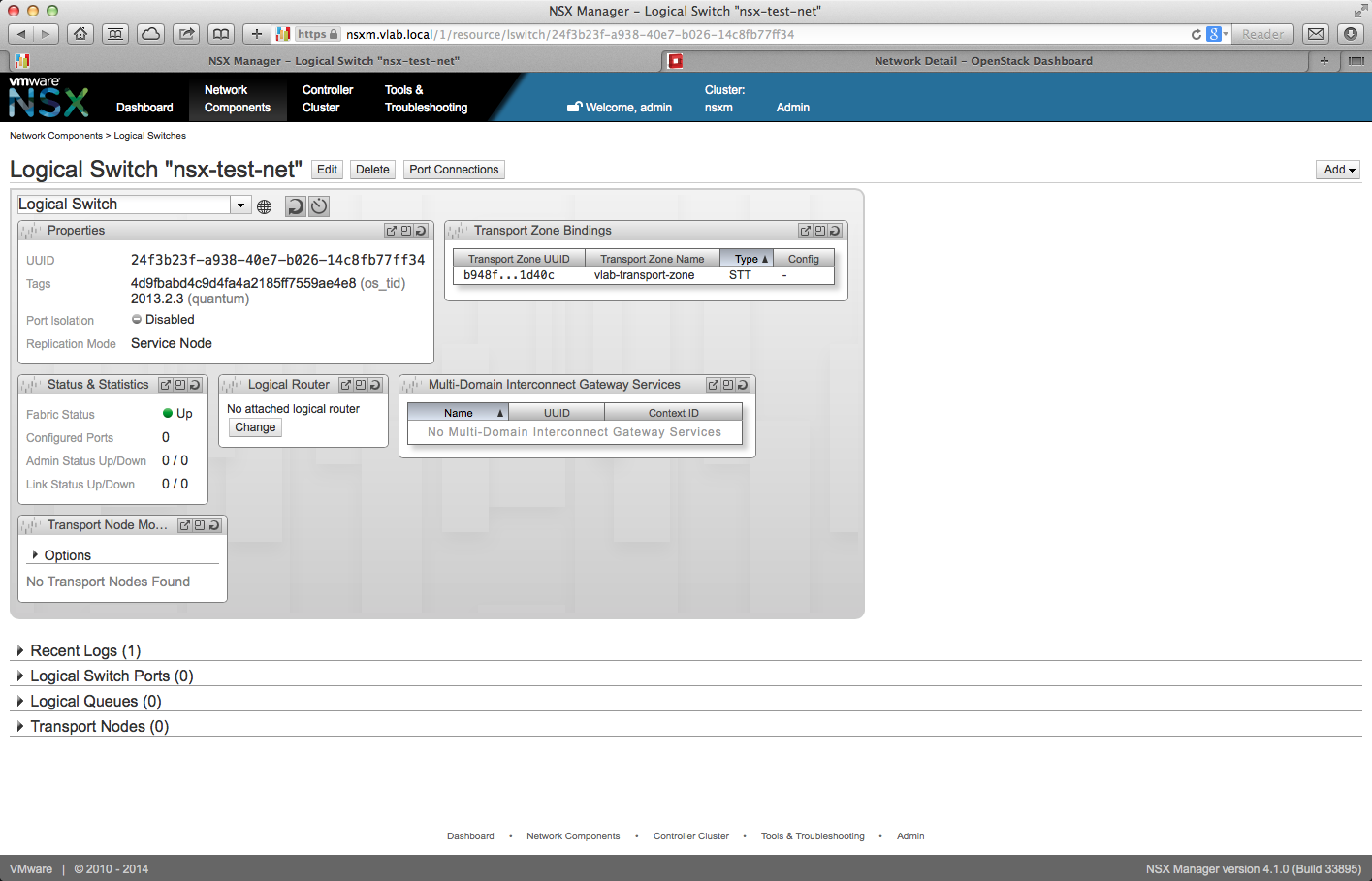
Task: Click the Port Connections button
Action: 453,170
